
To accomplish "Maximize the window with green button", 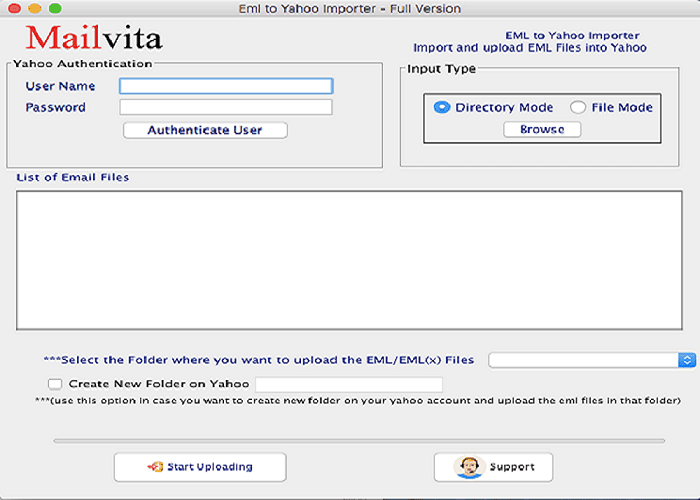I will tap(55, 8).
